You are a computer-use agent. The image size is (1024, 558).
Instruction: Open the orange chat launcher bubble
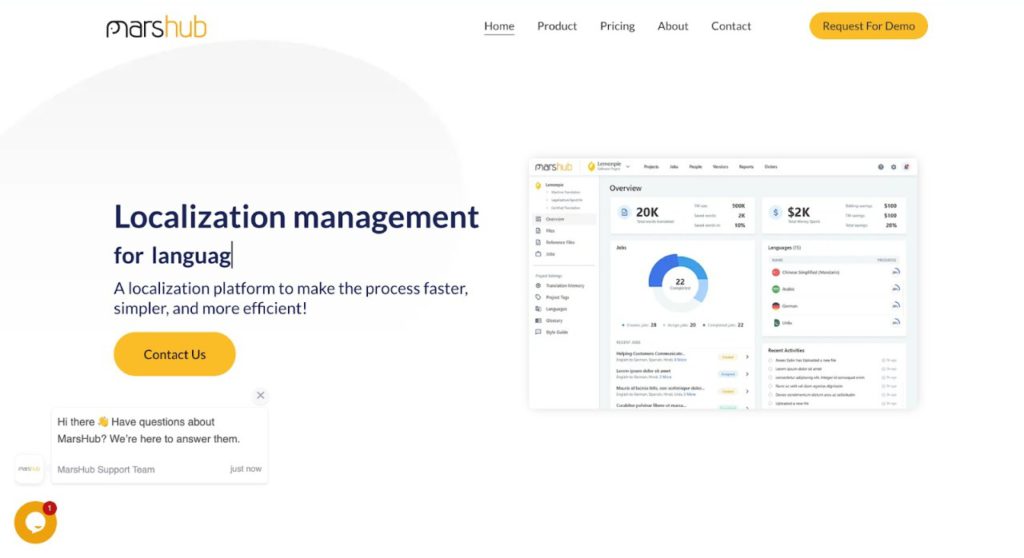coord(35,522)
